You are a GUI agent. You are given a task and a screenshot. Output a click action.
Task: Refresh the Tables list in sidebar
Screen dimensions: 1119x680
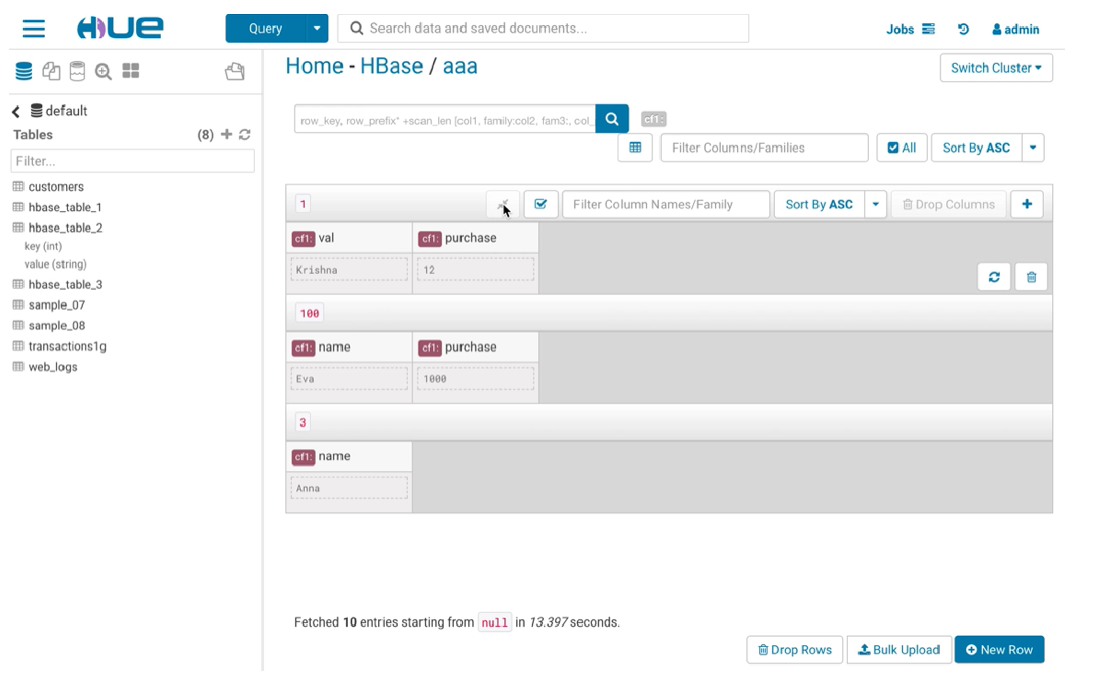[x=245, y=135]
